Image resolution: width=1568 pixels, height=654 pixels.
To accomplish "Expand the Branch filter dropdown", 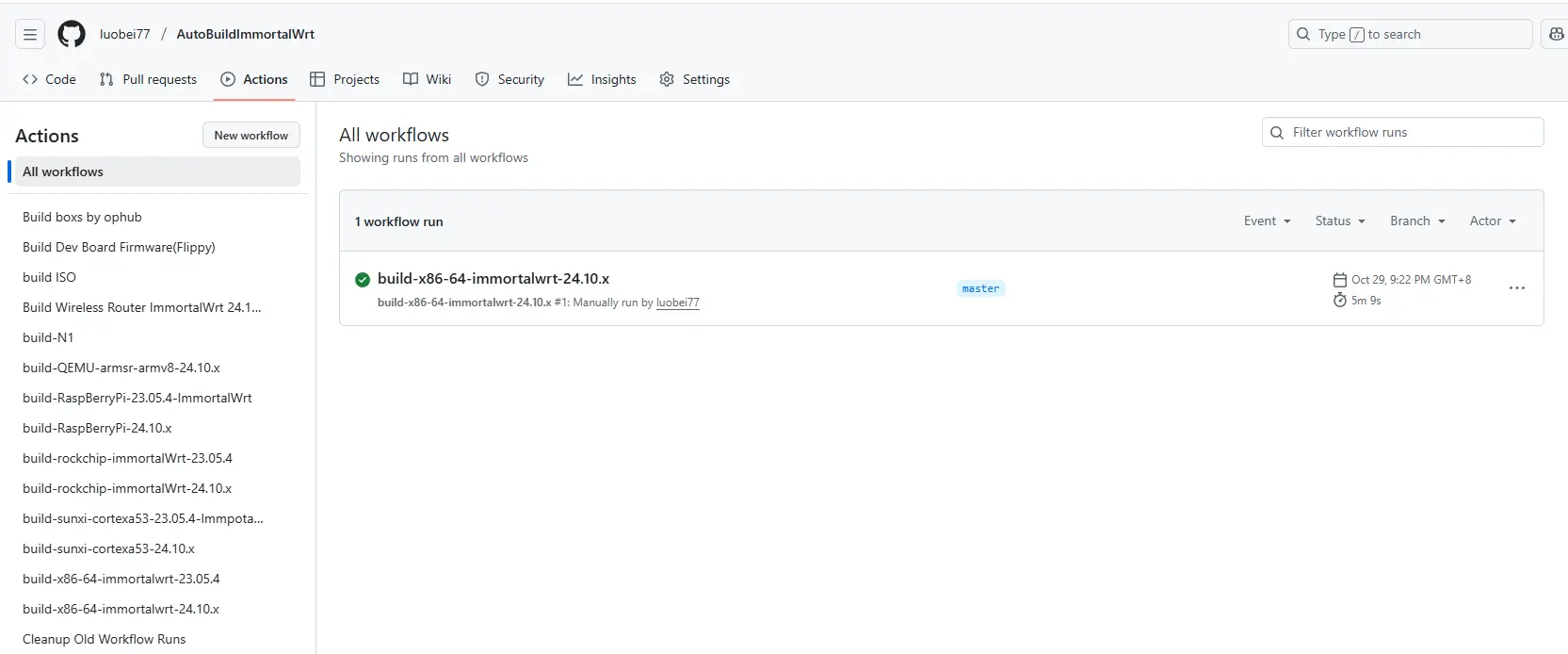I will (1416, 221).
